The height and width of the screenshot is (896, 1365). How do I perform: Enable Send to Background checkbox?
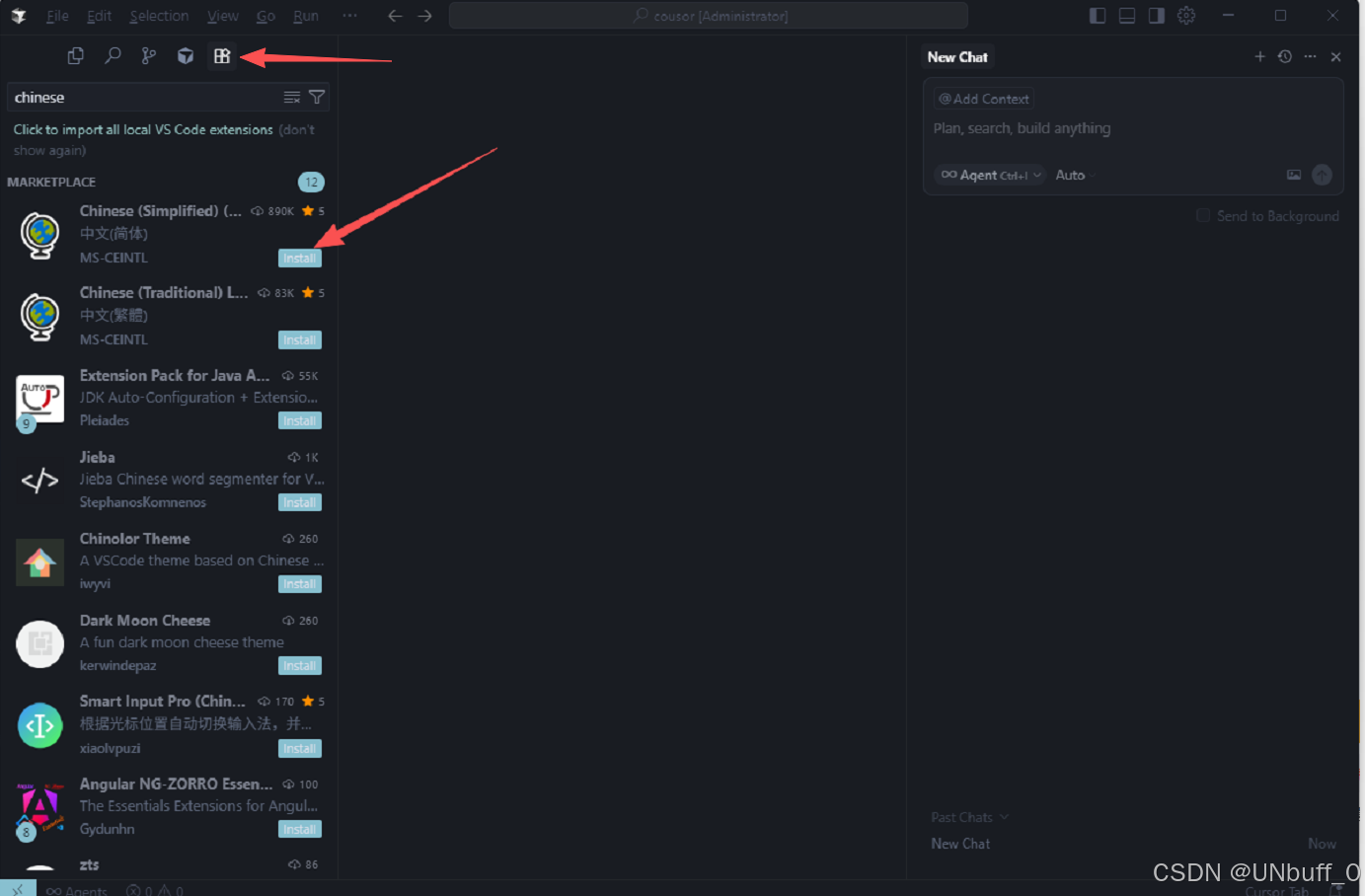pos(1203,215)
